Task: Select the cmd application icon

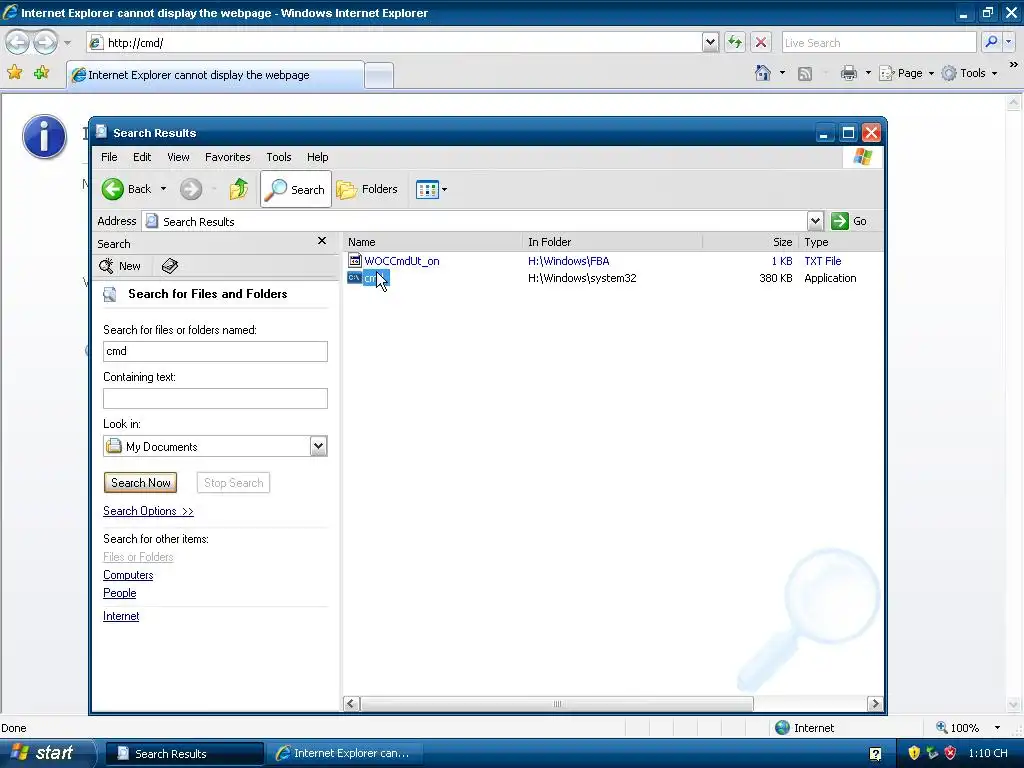Action: (x=354, y=278)
